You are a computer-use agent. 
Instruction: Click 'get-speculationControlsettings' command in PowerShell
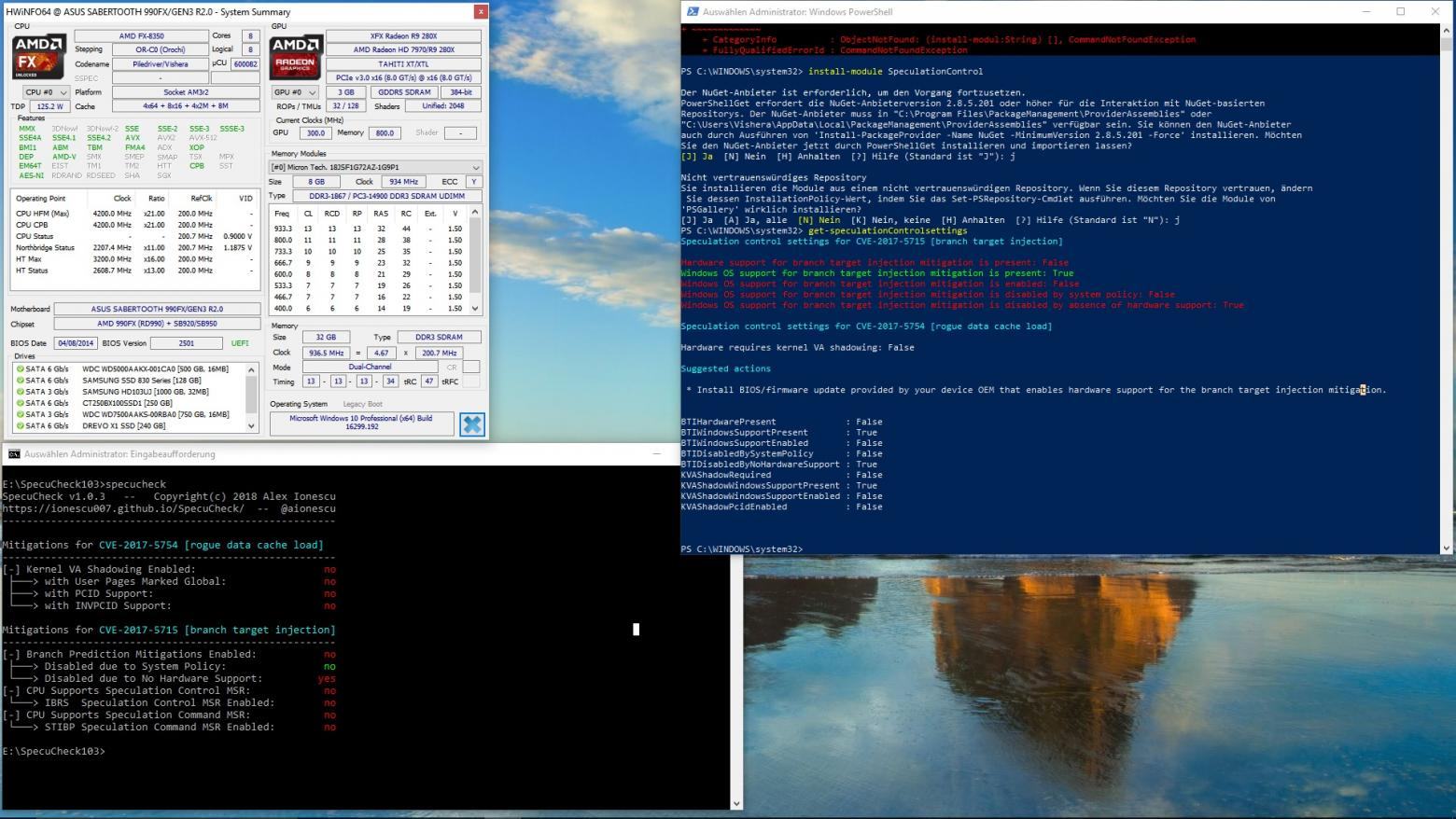tap(888, 230)
